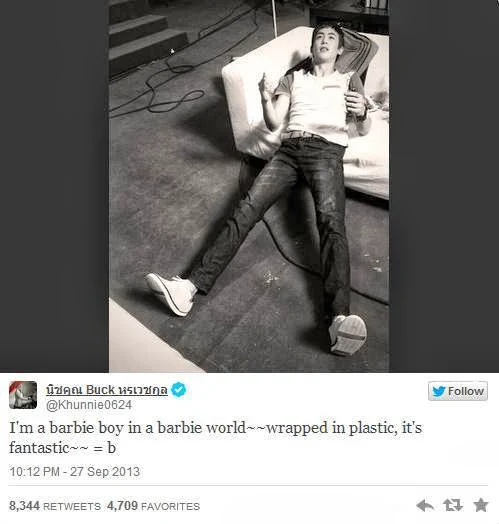Click the barbie boy tweet text

tap(216, 438)
